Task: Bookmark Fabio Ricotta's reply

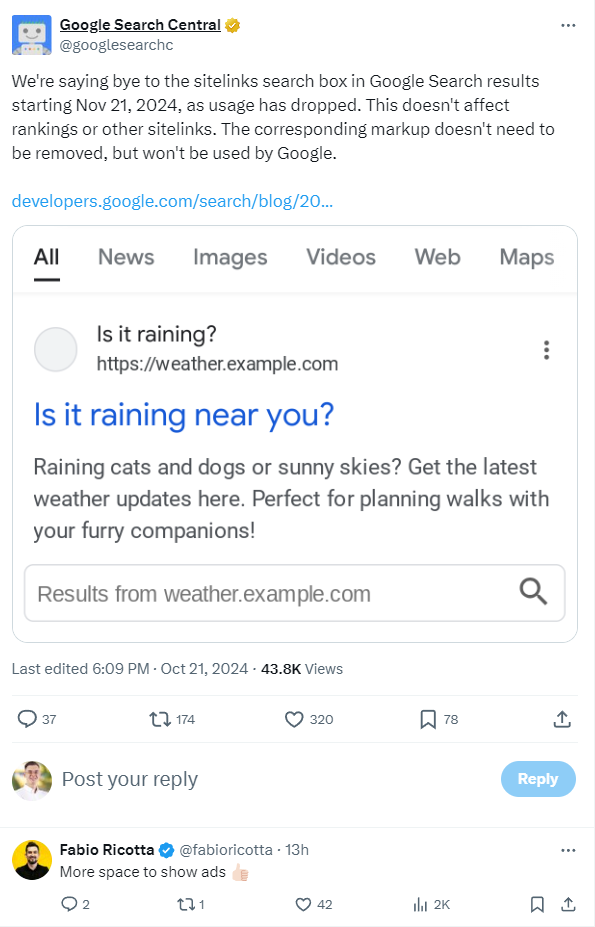Action: [x=537, y=904]
